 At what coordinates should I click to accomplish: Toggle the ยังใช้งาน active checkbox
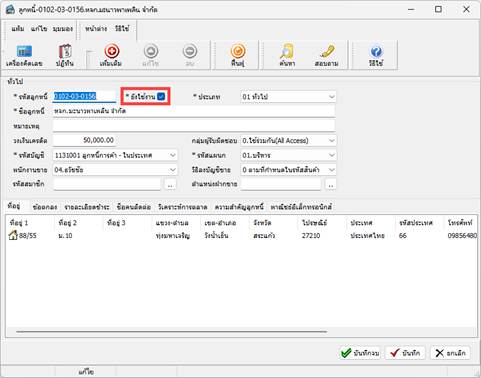161,96
